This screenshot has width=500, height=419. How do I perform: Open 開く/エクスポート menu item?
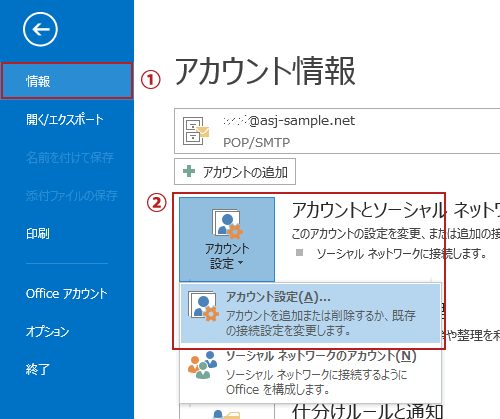click(65, 119)
